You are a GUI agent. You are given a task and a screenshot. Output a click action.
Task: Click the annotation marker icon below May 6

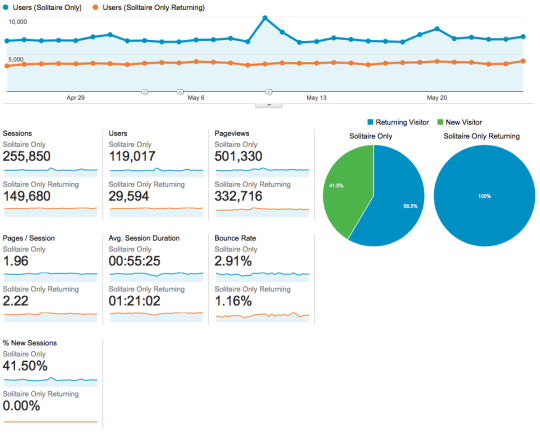point(180,92)
